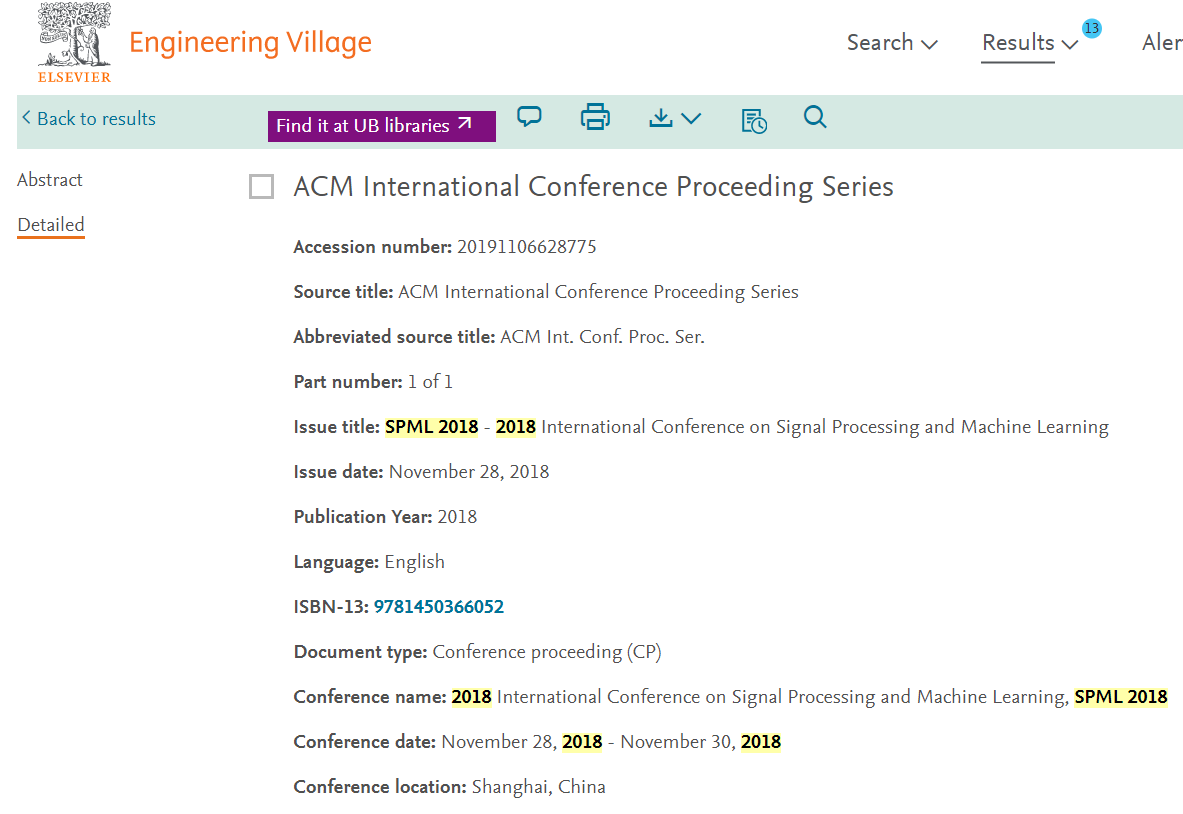Switch to the Abstract view tab
Viewport: 1183px width, 814px height.
click(x=50, y=180)
